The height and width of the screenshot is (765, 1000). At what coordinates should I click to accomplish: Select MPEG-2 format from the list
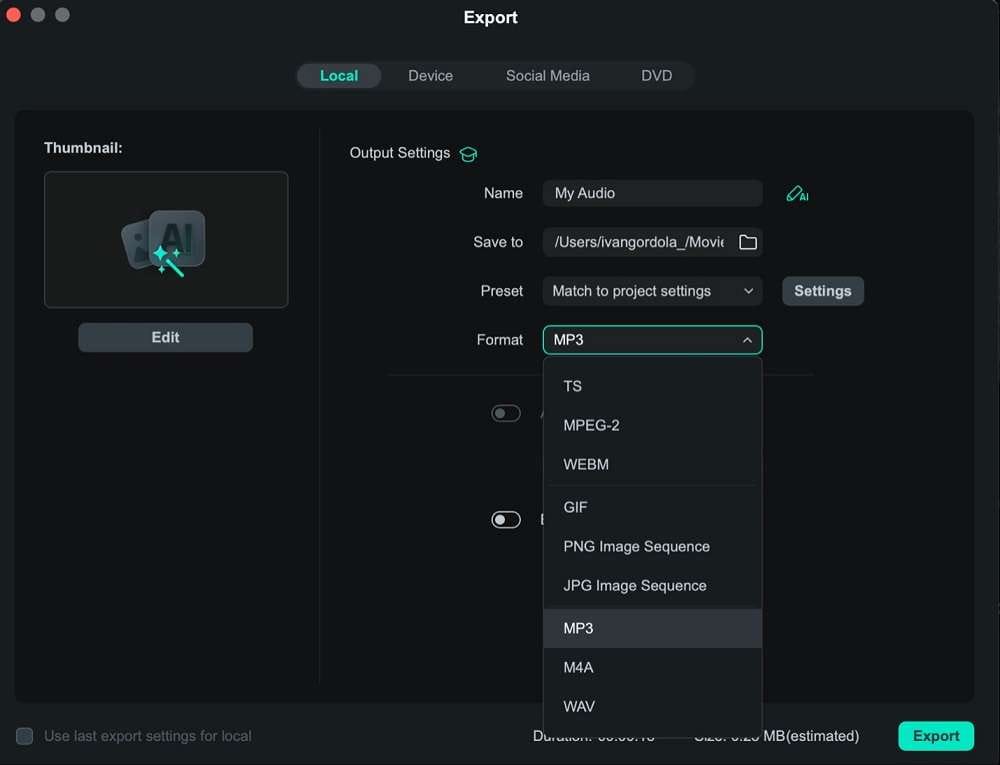click(652, 425)
